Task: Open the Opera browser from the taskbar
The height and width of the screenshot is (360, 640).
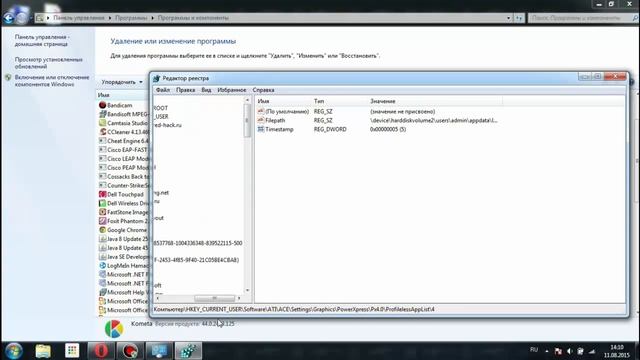Action: pyautogui.click(x=101, y=351)
